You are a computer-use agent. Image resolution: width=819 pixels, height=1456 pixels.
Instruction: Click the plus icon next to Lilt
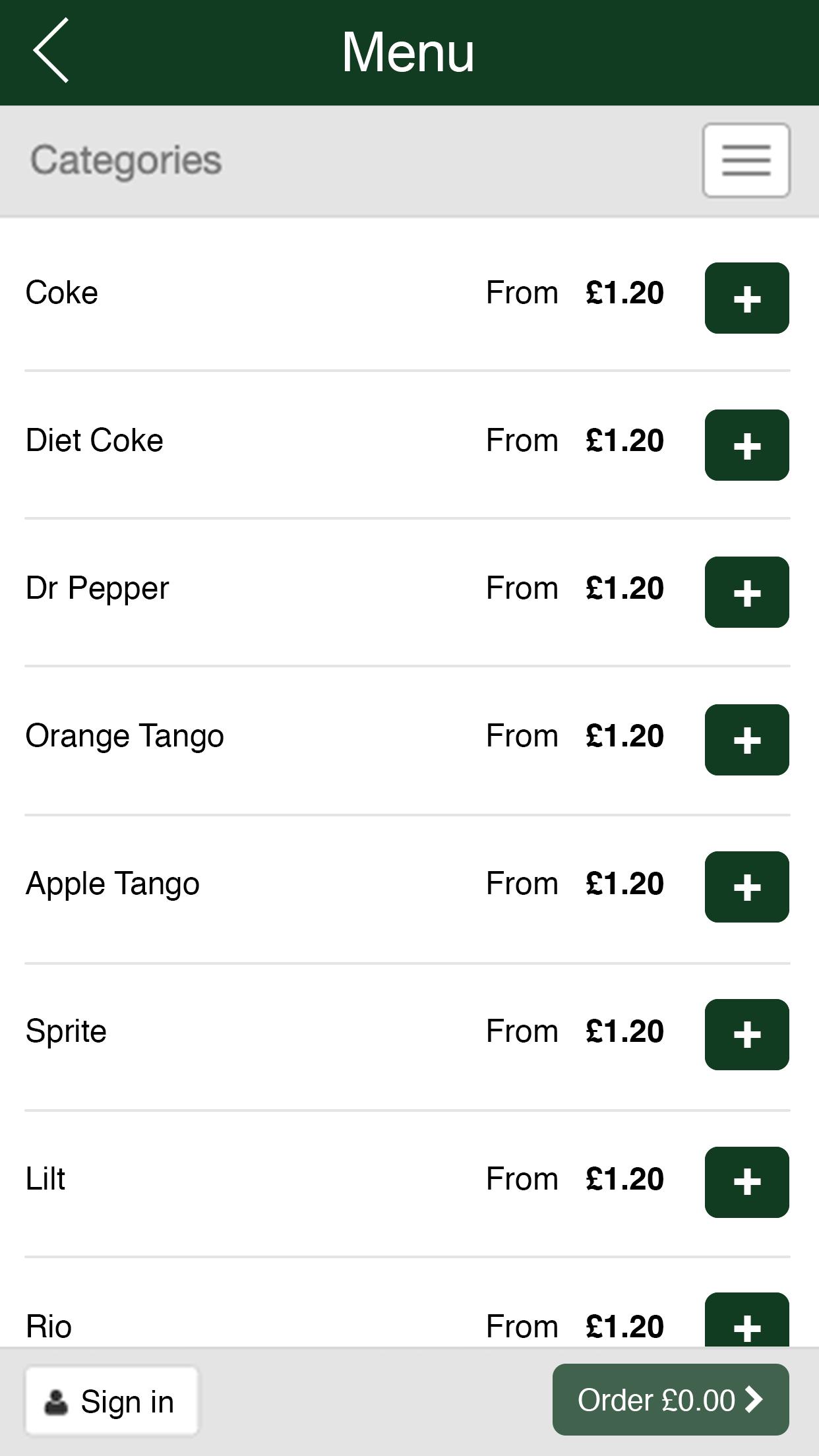[746, 1182]
